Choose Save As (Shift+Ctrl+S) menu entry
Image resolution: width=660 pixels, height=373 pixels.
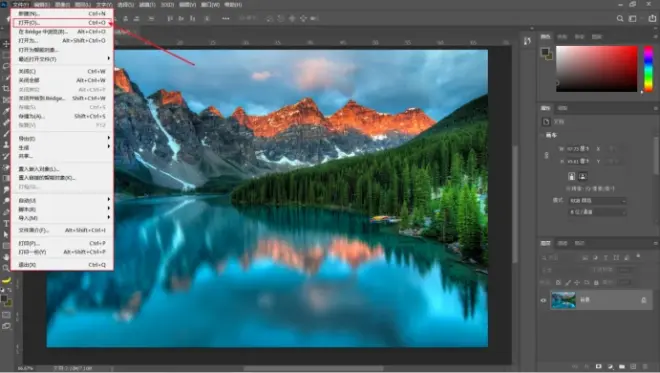coord(62,116)
